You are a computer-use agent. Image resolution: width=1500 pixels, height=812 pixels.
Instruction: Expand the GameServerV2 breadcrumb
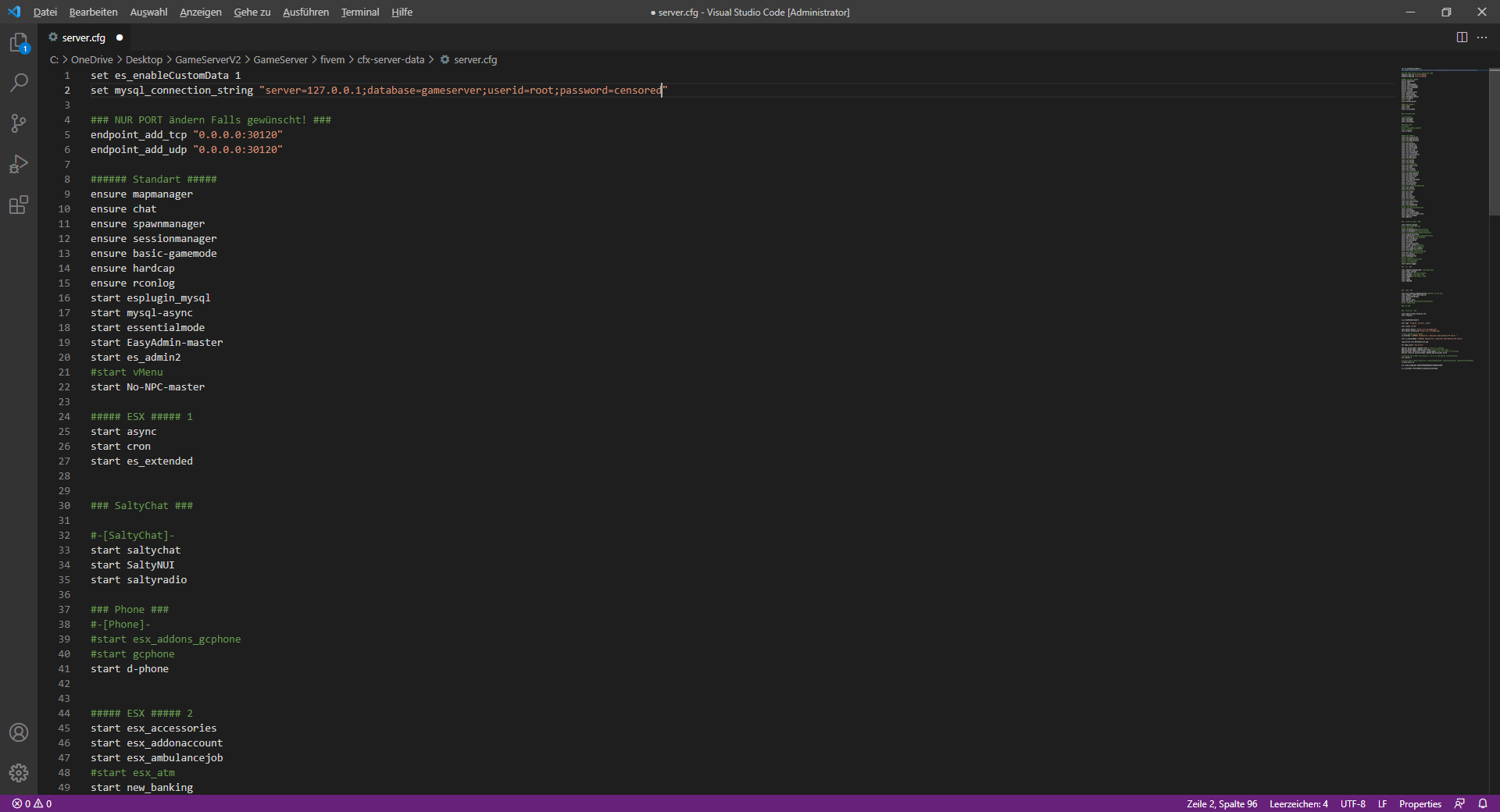tap(208, 59)
